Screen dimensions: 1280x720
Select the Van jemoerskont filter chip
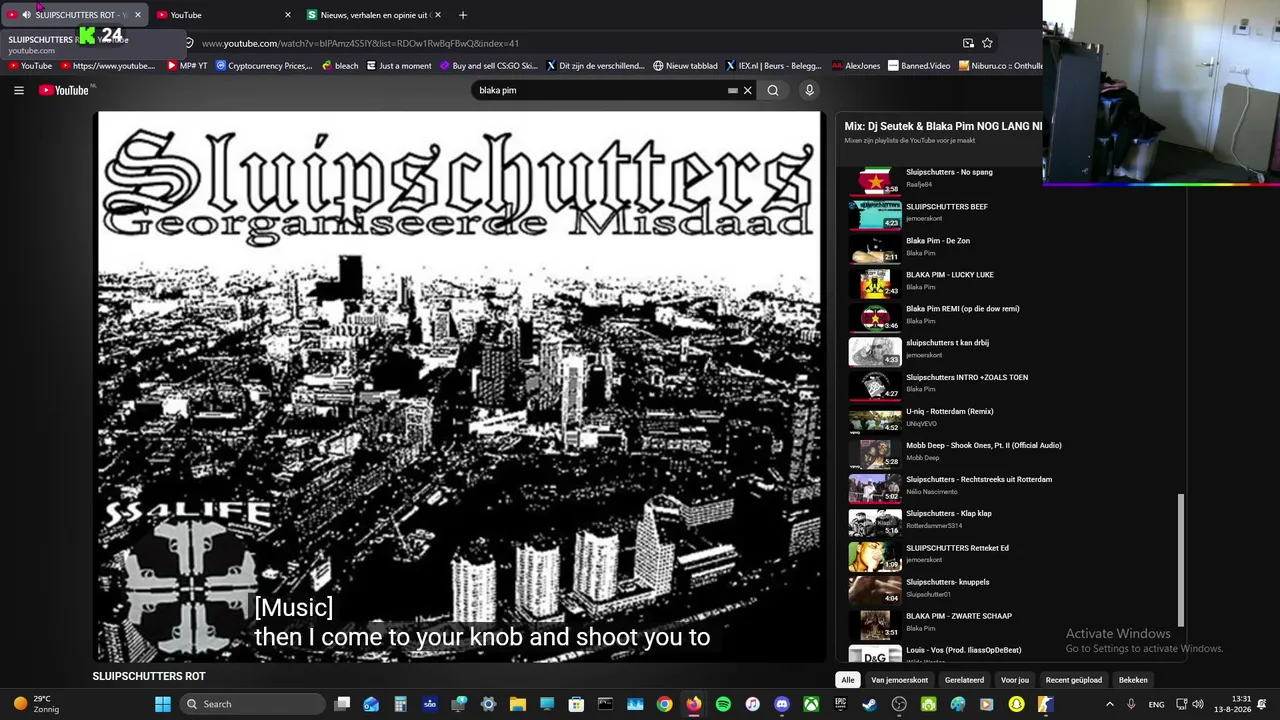click(900, 680)
